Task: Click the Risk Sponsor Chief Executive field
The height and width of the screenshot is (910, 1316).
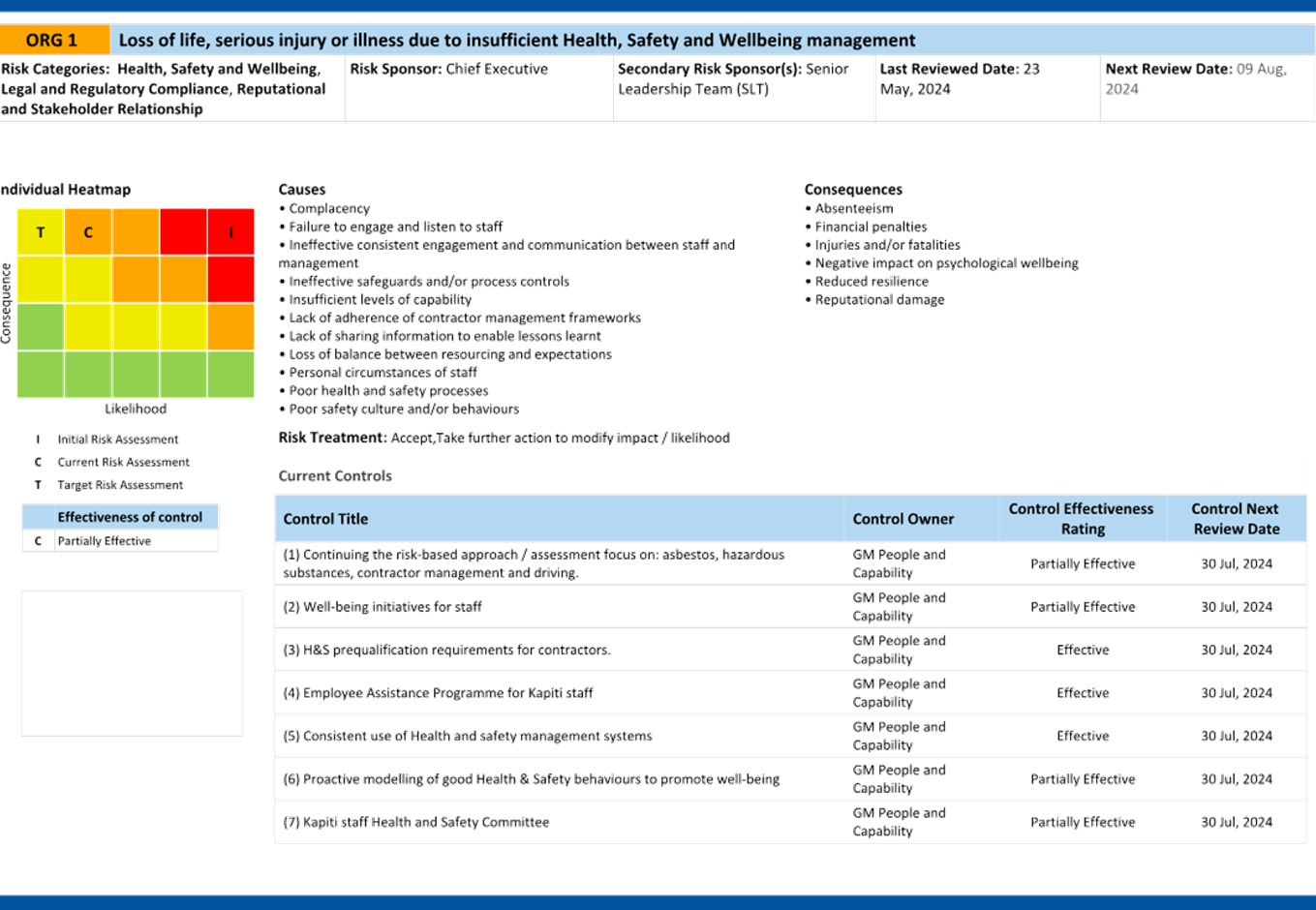Action: coord(449,70)
